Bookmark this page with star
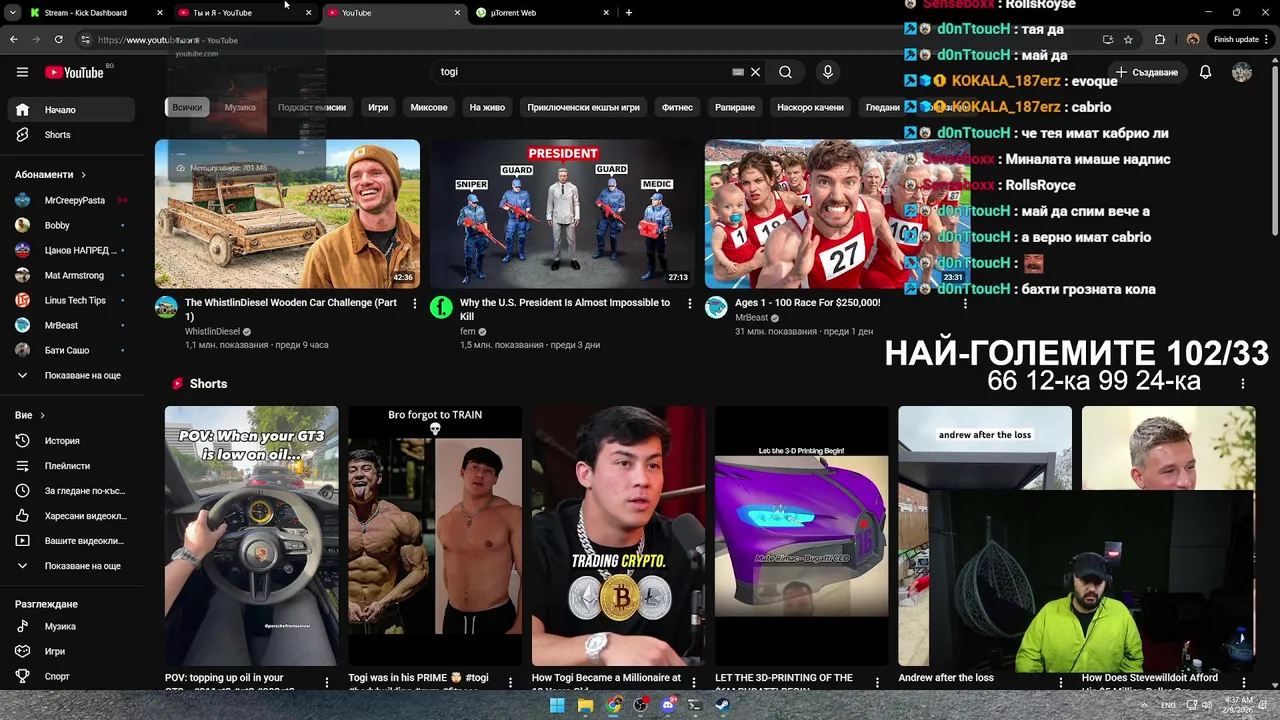Image resolution: width=1280 pixels, height=720 pixels. pos(1128,40)
